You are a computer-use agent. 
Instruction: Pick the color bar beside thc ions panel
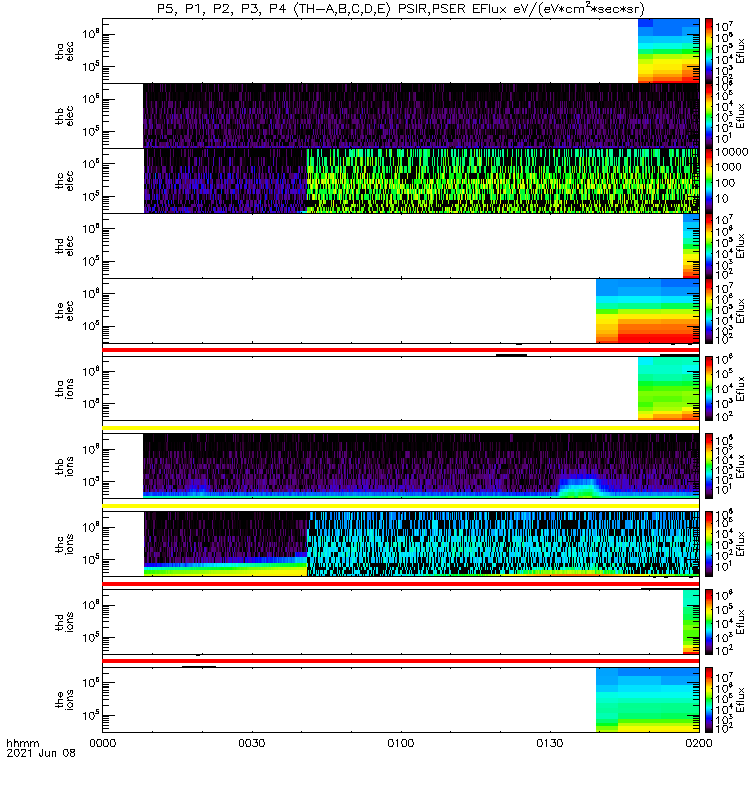tap(709, 544)
